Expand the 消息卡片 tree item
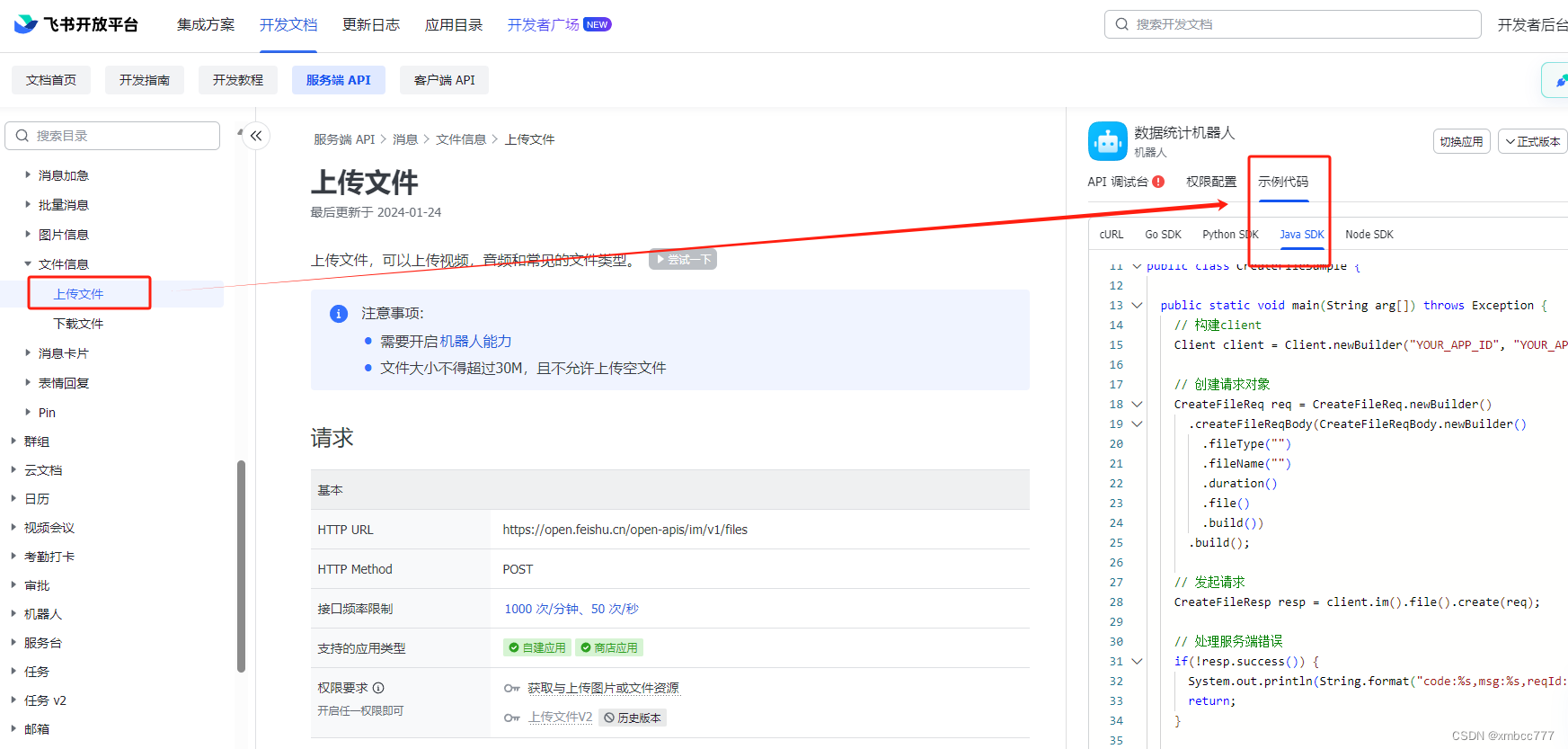The image size is (1568, 749). pos(28,353)
